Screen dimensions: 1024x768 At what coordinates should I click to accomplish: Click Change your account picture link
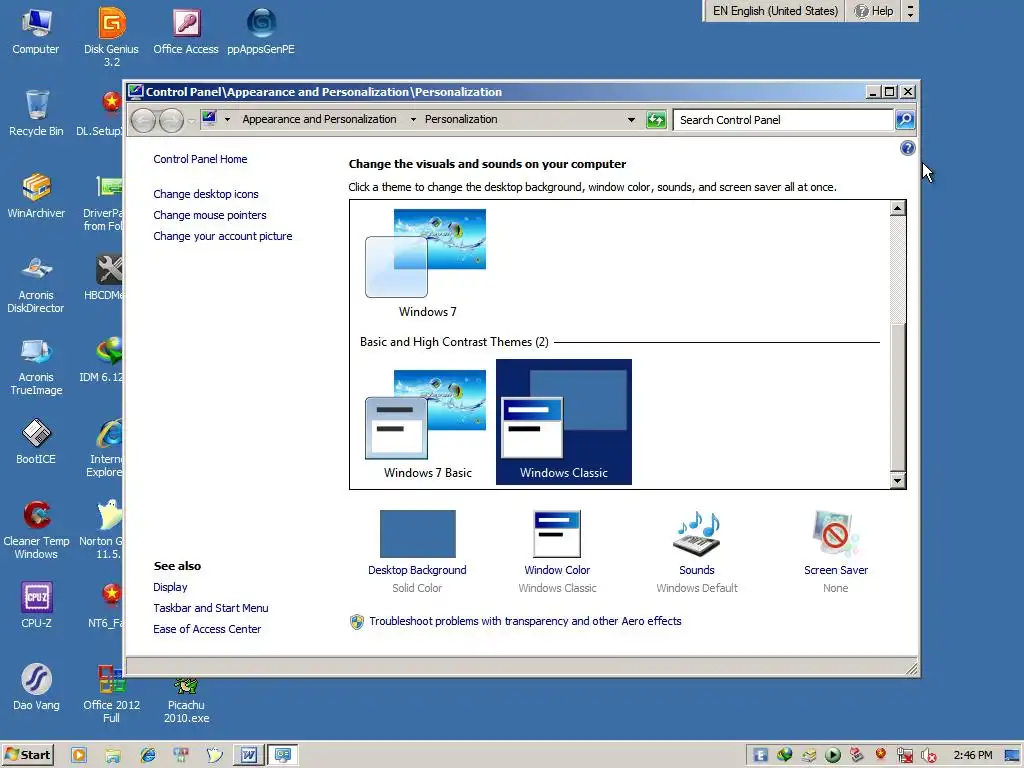[x=223, y=236]
